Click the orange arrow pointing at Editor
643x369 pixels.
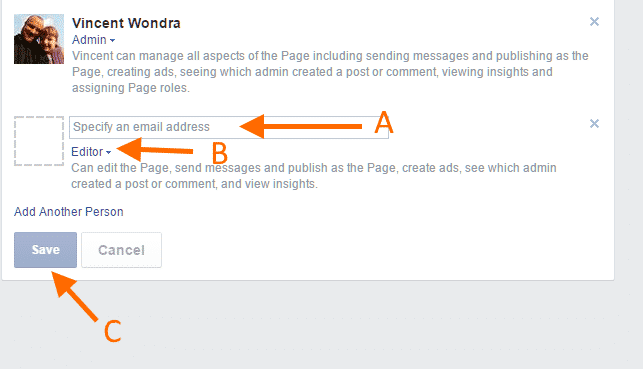tap(155, 150)
